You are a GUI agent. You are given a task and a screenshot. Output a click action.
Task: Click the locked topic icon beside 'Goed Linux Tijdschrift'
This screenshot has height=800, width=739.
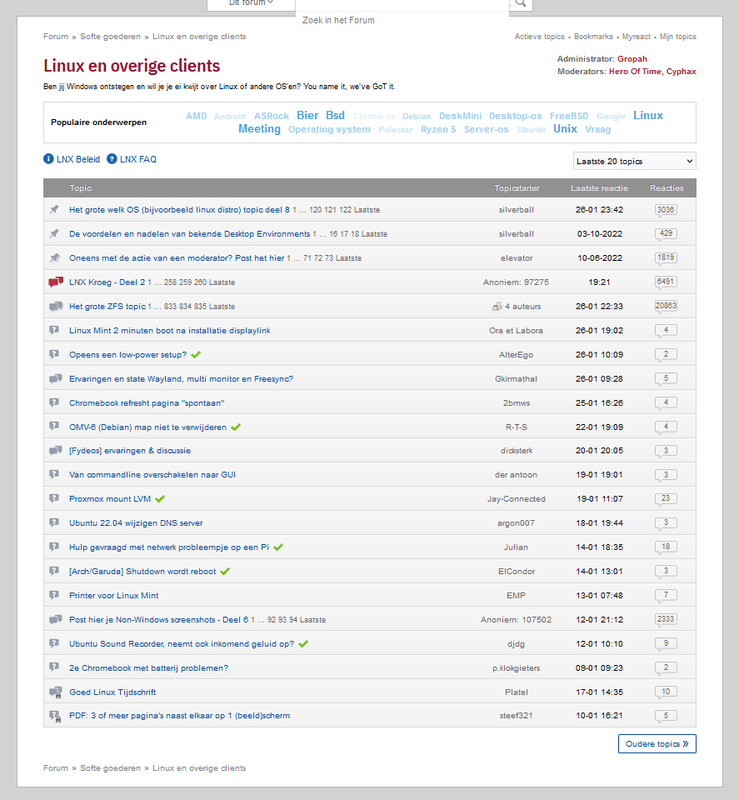click(x=55, y=692)
